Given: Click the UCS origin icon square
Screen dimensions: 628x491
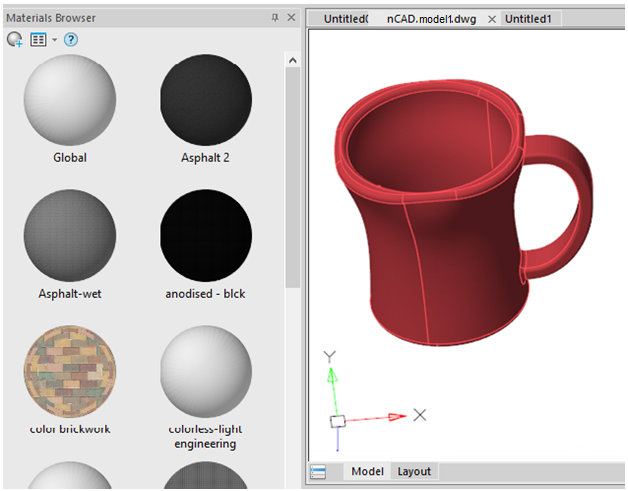Looking at the screenshot, I should [x=338, y=421].
